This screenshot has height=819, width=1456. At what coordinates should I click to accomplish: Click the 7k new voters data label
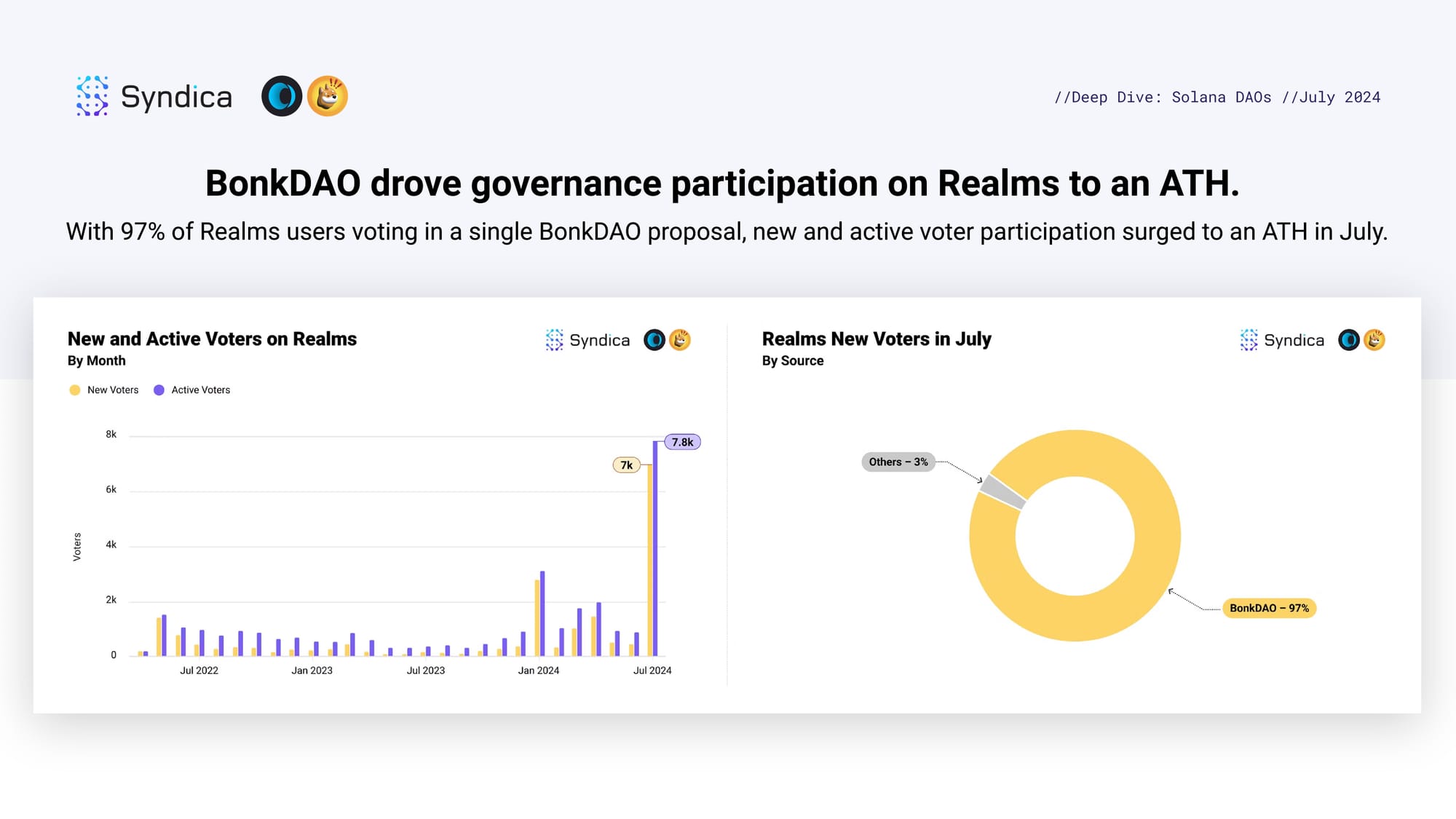626,464
